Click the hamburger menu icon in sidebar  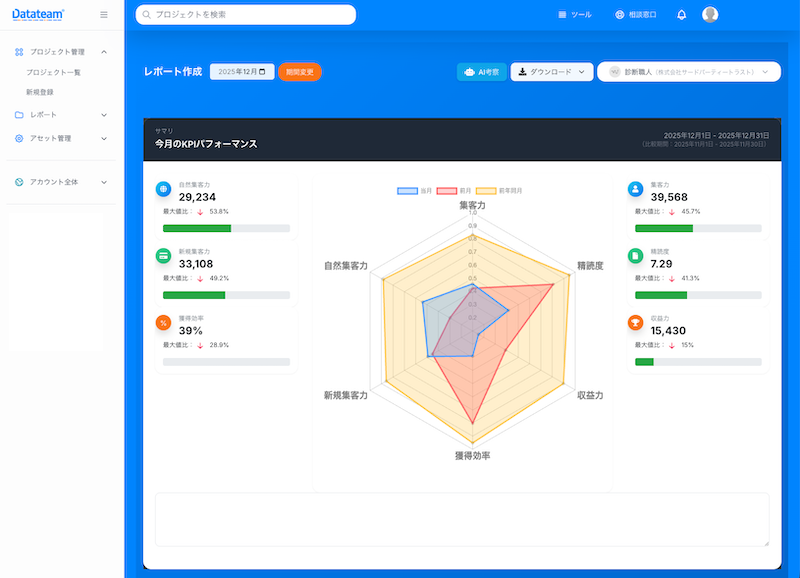point(104,15)
